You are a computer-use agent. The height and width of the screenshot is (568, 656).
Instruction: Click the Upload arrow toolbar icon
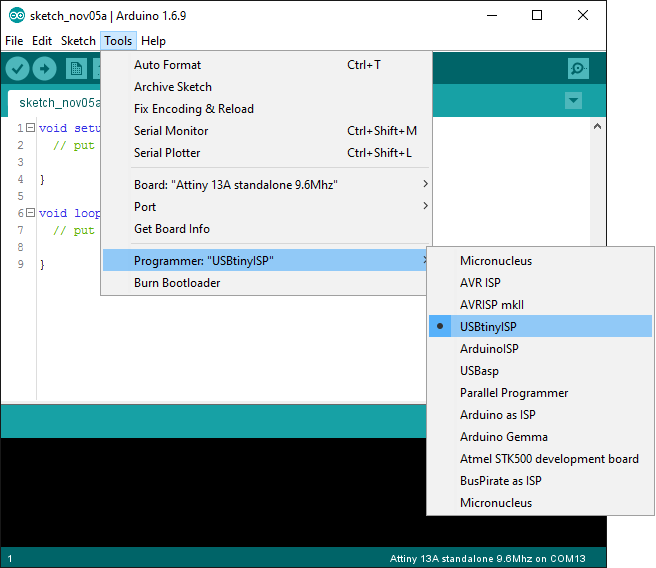[x=45, y=68]
